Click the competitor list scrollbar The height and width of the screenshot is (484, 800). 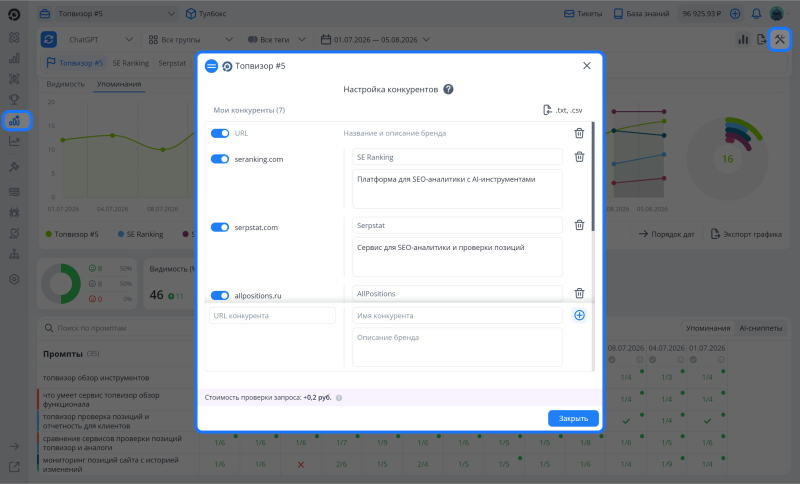point(592,176)
